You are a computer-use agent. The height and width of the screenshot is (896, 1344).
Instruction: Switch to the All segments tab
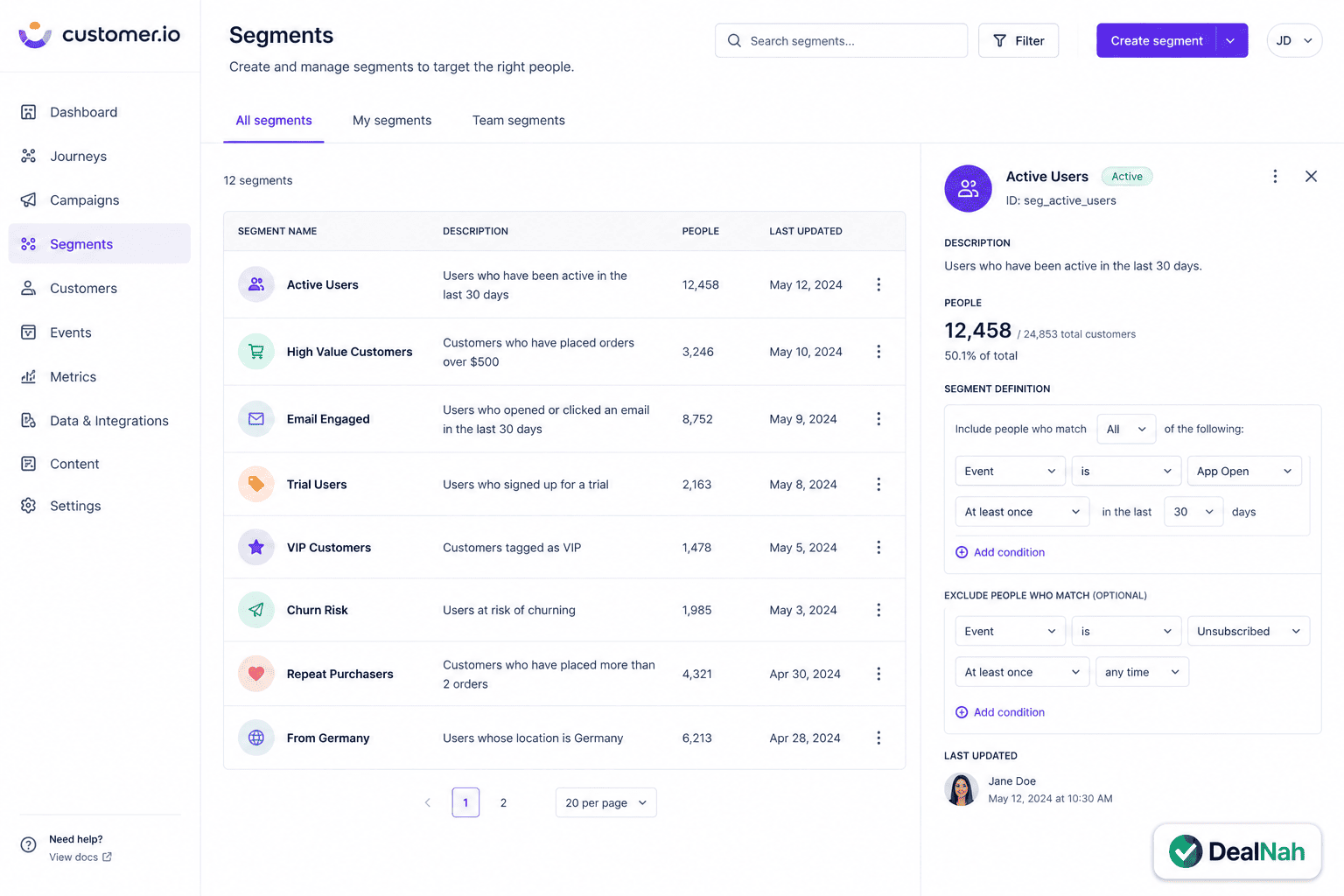point(274,121)
